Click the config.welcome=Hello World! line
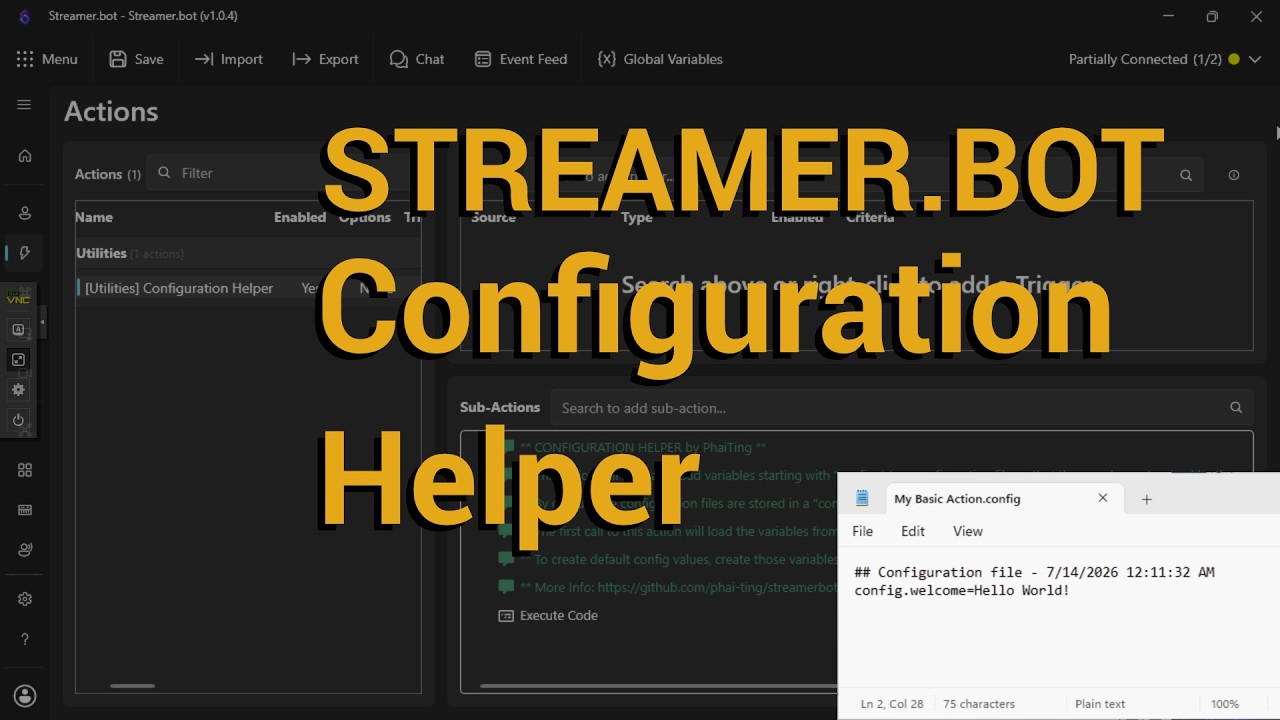1280x720 pixels. tap(962, 590)
